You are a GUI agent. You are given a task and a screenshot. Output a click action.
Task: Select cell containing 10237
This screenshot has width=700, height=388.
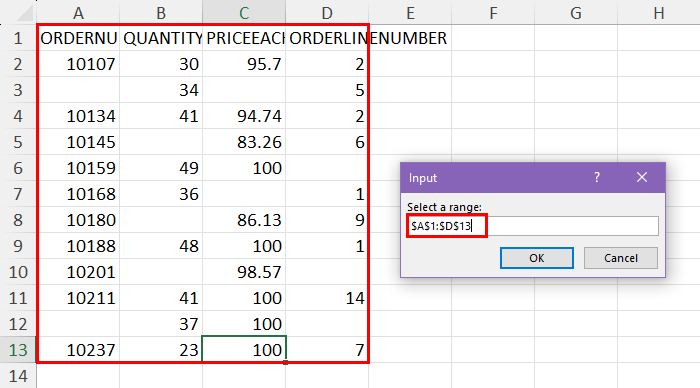coord(78,350)
